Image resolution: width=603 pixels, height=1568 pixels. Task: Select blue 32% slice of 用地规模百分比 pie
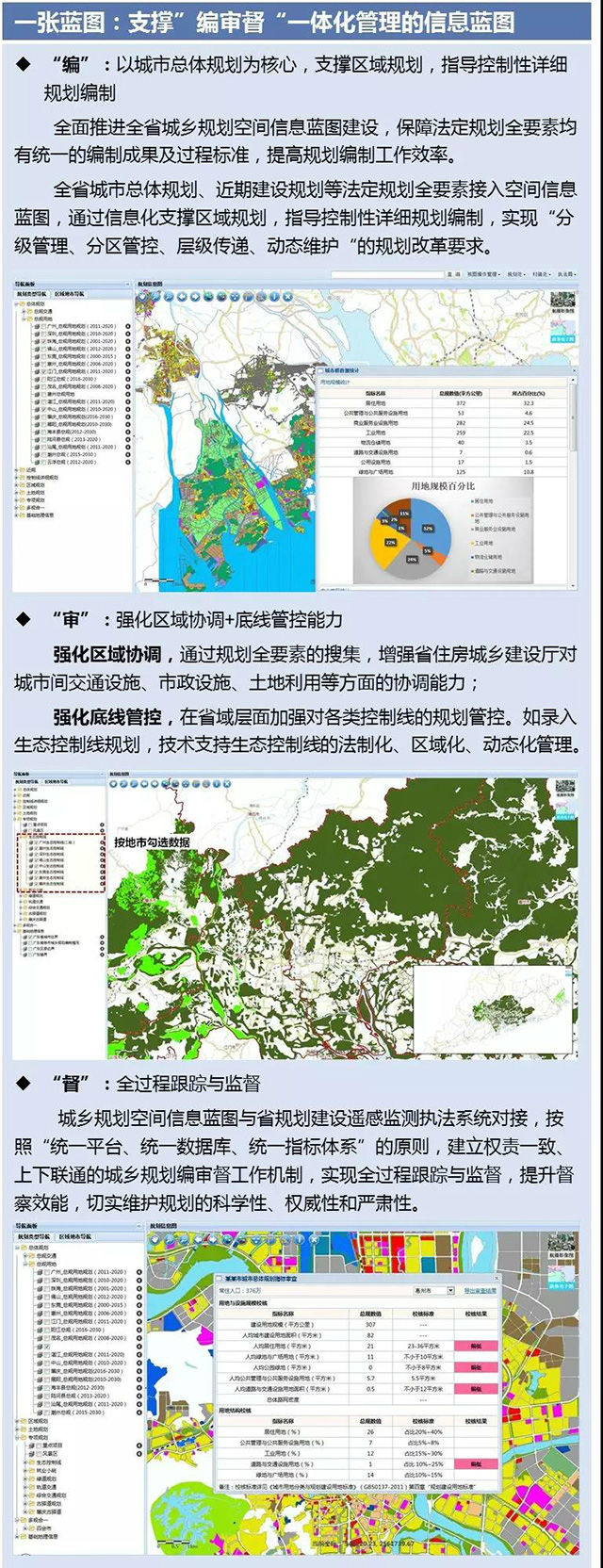coord(432,529)
